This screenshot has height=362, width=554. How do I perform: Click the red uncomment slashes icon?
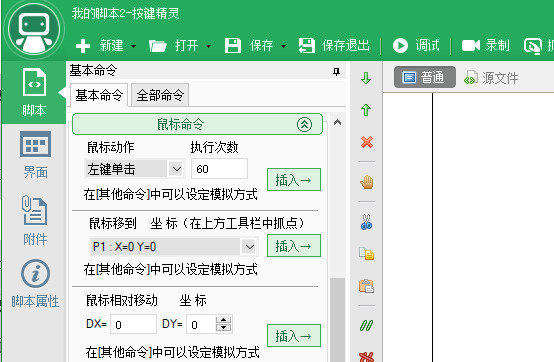point(366,357)
